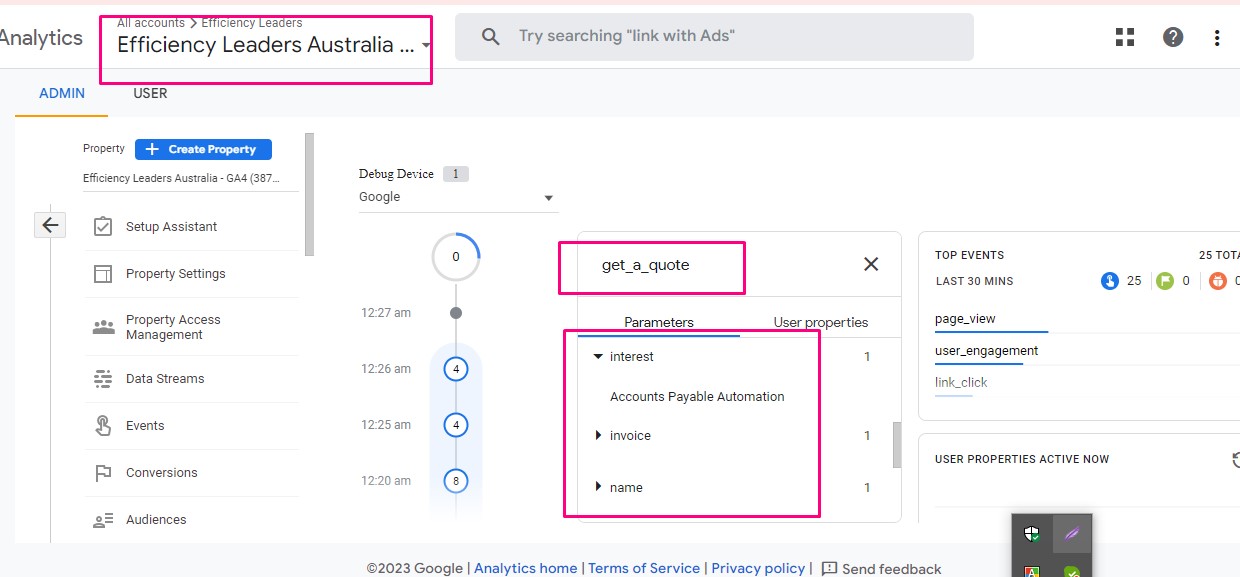1240x577 pixels.
Task: Click the Send feedback link
Action: pos(892,569)
